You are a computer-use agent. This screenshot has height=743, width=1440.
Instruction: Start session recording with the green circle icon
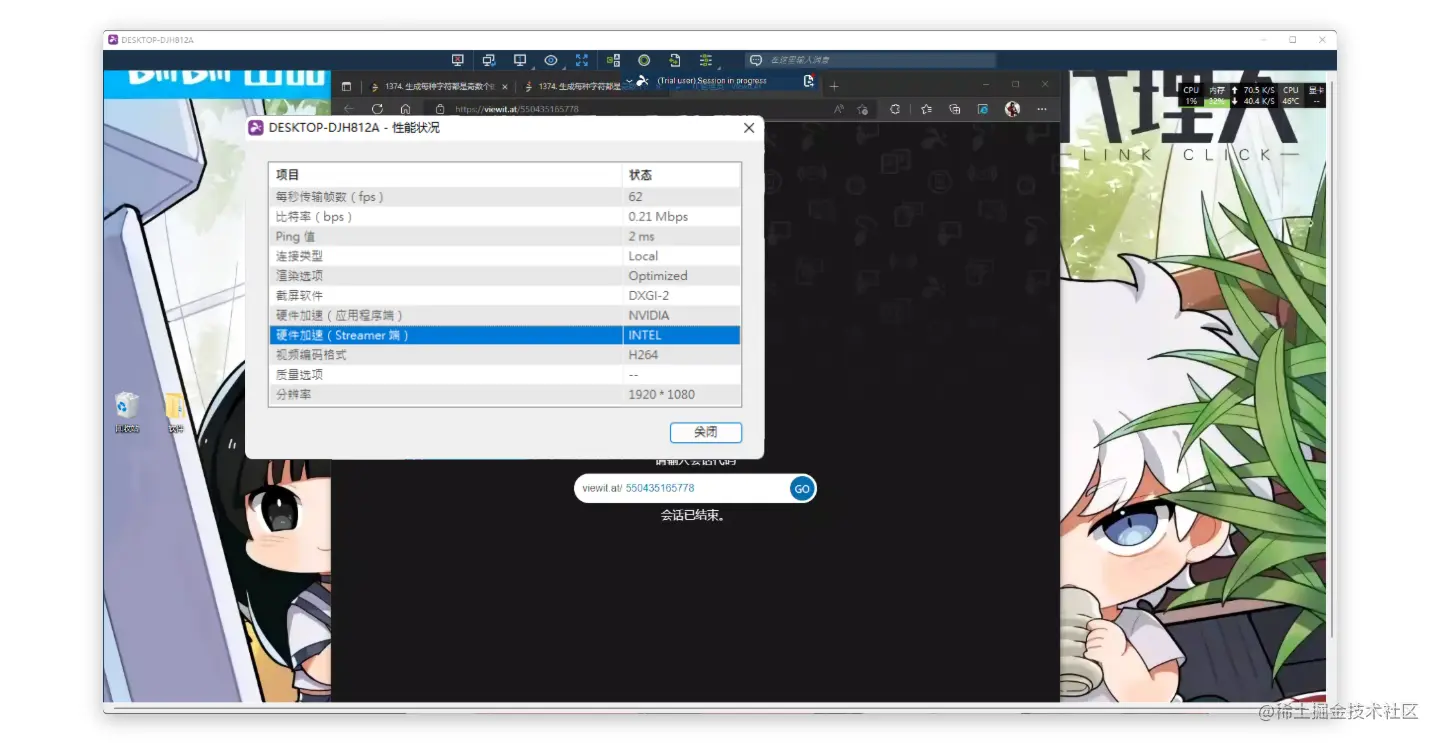644,60
